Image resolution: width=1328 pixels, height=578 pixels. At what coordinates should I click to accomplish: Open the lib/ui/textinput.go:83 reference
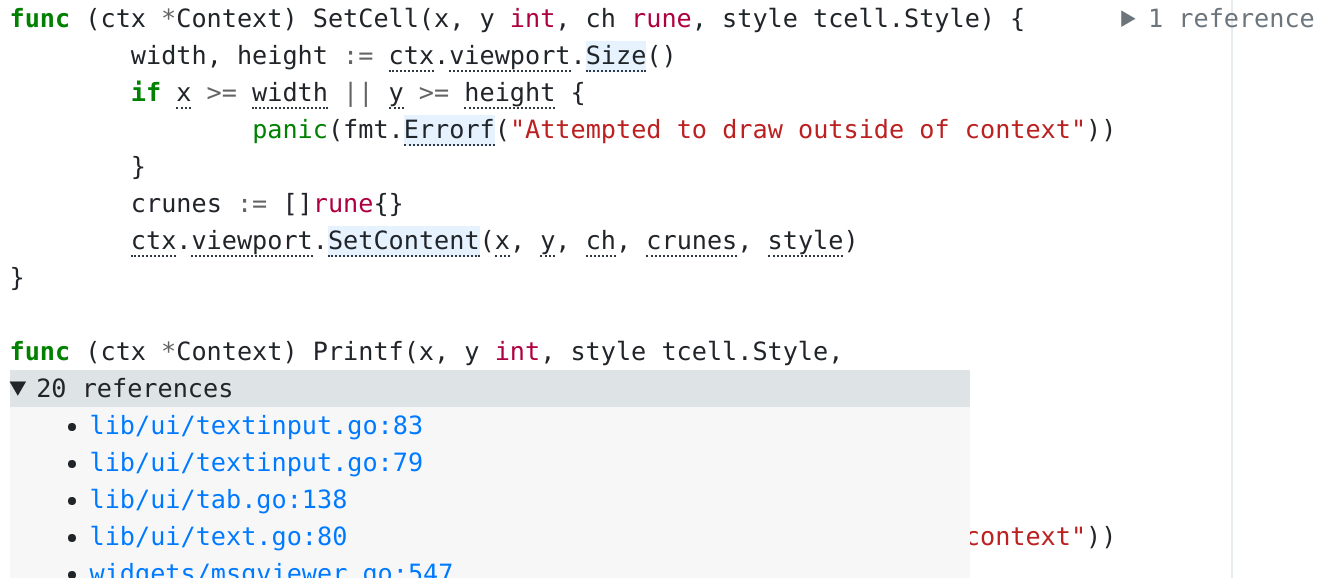[x=256, y=426]
